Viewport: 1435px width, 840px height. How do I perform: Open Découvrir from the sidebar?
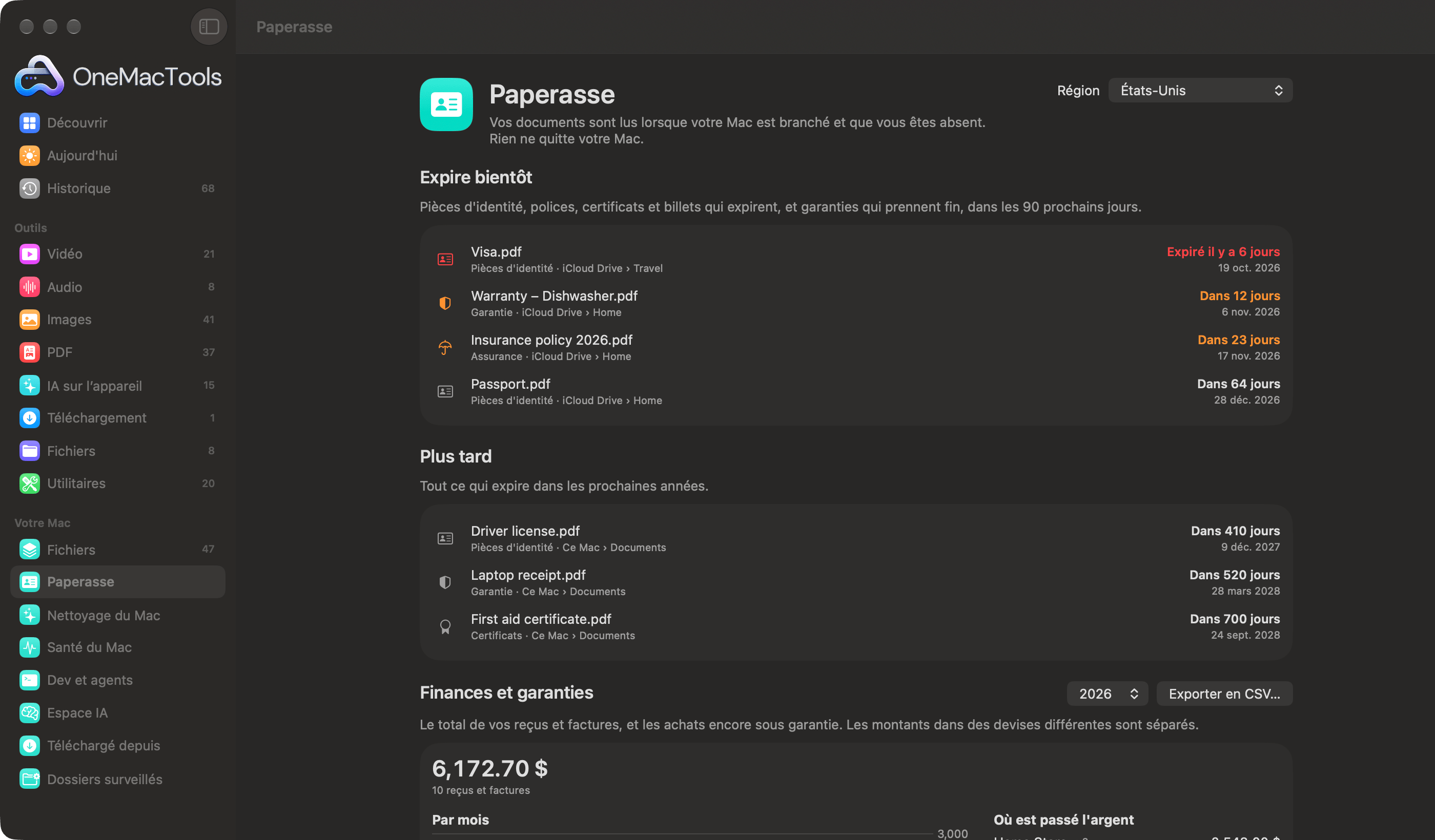coord(117,122)
